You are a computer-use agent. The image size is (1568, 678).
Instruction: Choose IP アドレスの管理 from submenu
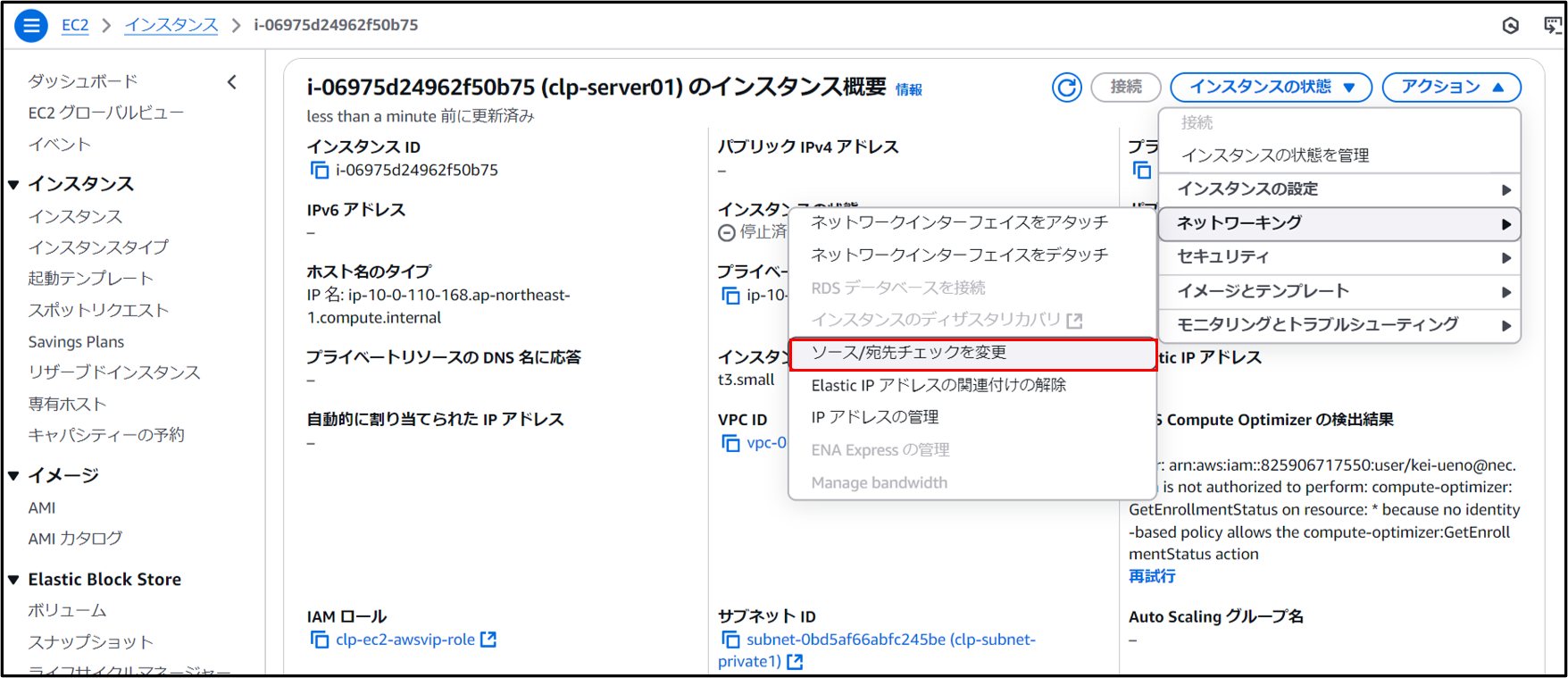tap(875, 417)
